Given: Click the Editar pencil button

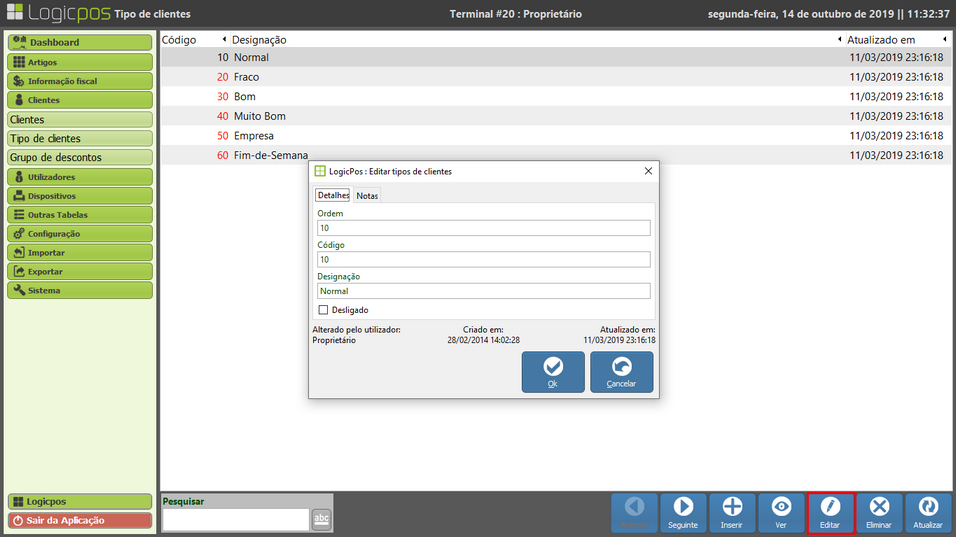Looking at the screenshot, I should (830, 512).
